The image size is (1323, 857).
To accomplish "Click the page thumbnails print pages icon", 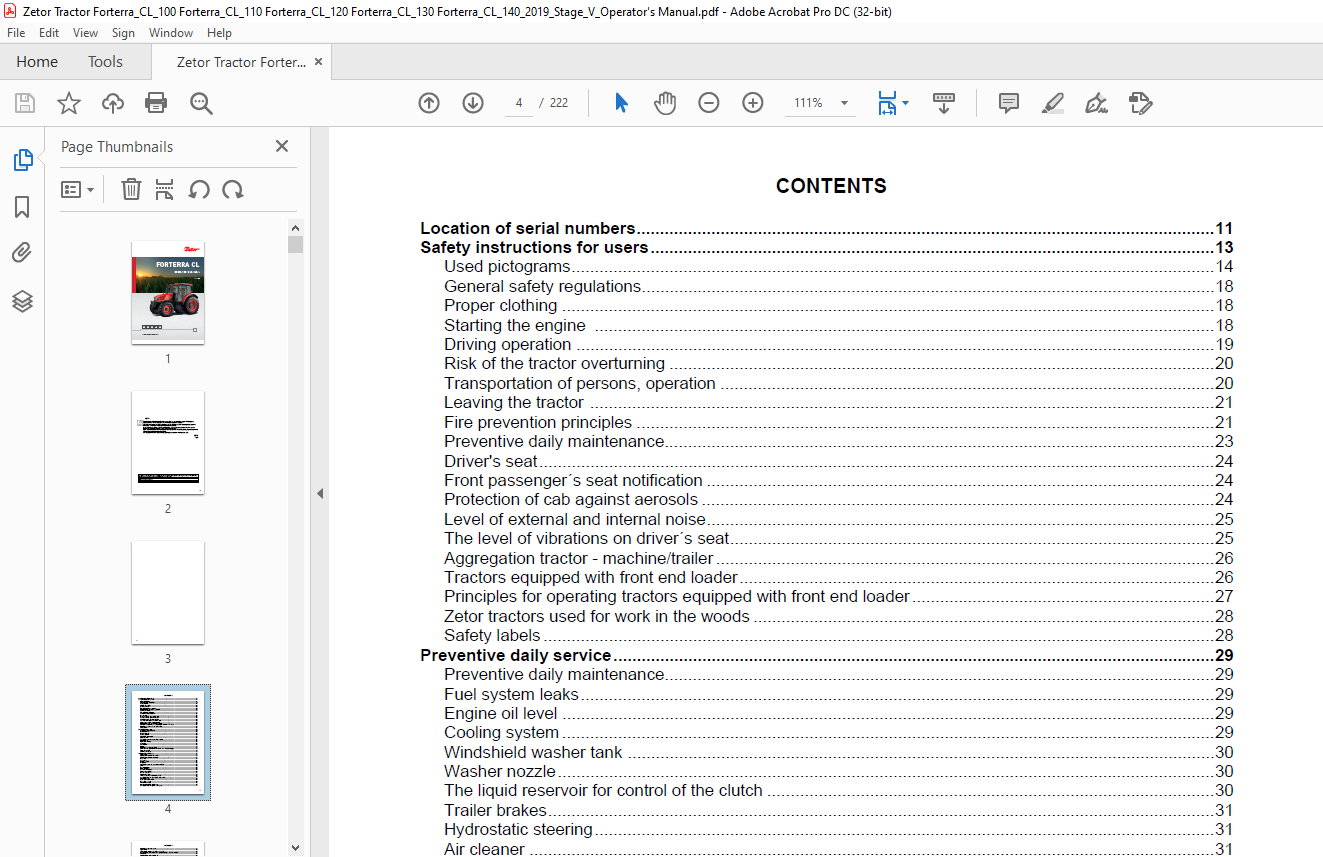I will pos(165,189).
